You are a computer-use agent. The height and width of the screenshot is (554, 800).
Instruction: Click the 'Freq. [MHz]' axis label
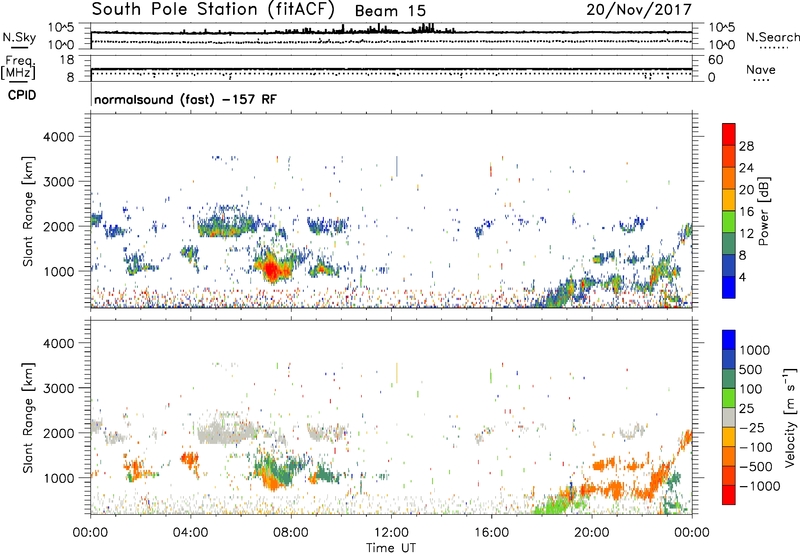click(x=18, y=67)
